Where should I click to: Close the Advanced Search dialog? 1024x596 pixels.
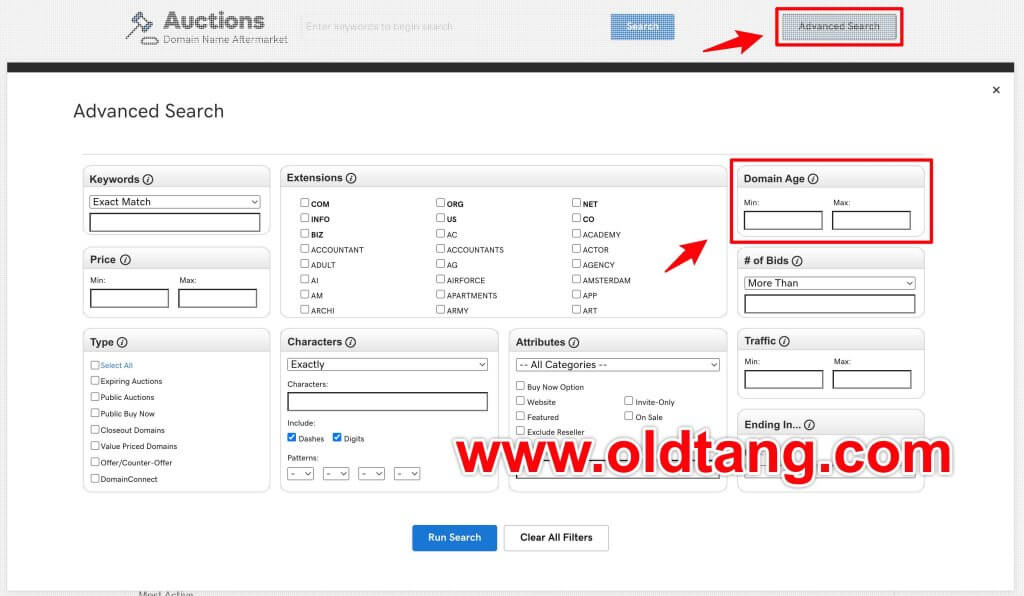tap(996, 90)
